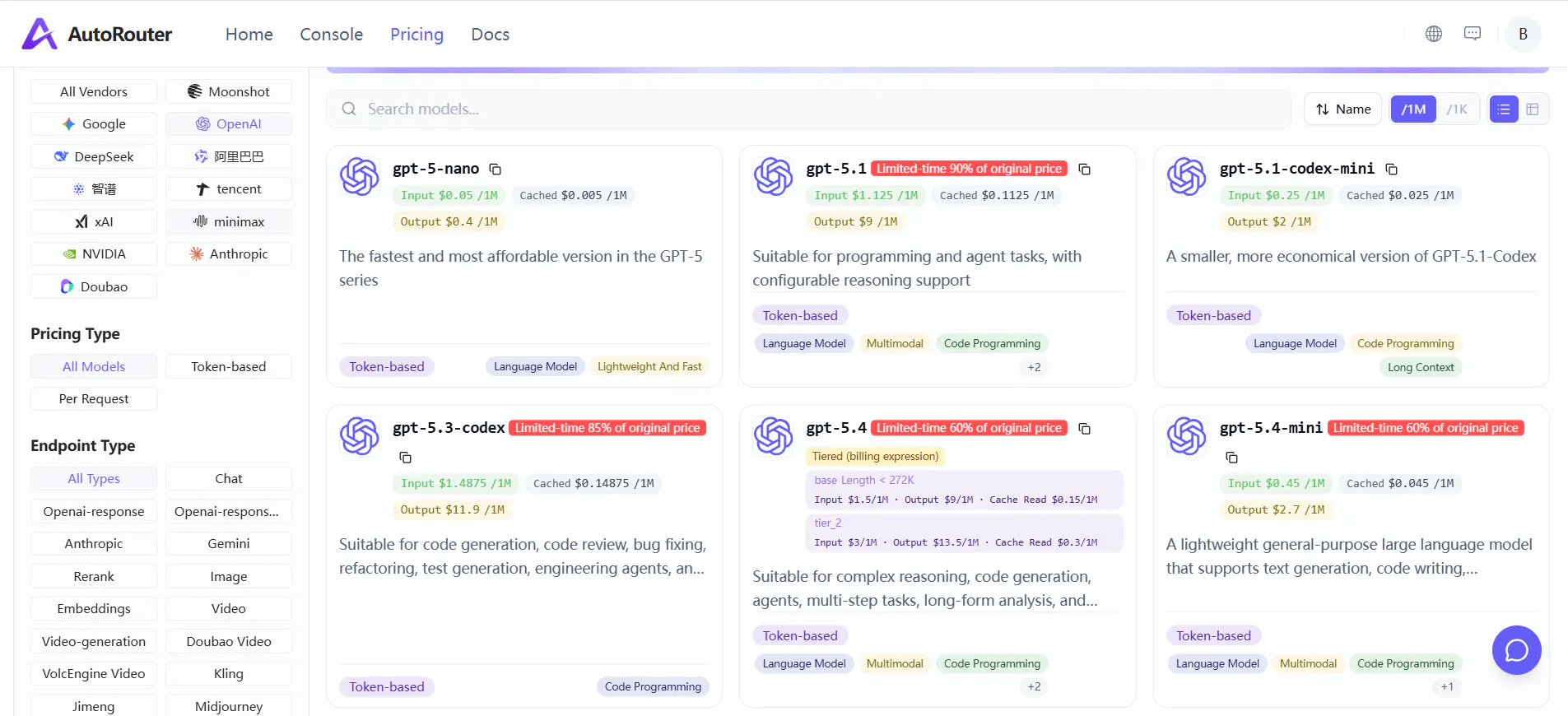Toggle pricing unit to /1K
The image size is (1568, 716).
(x=1457, y=109)
